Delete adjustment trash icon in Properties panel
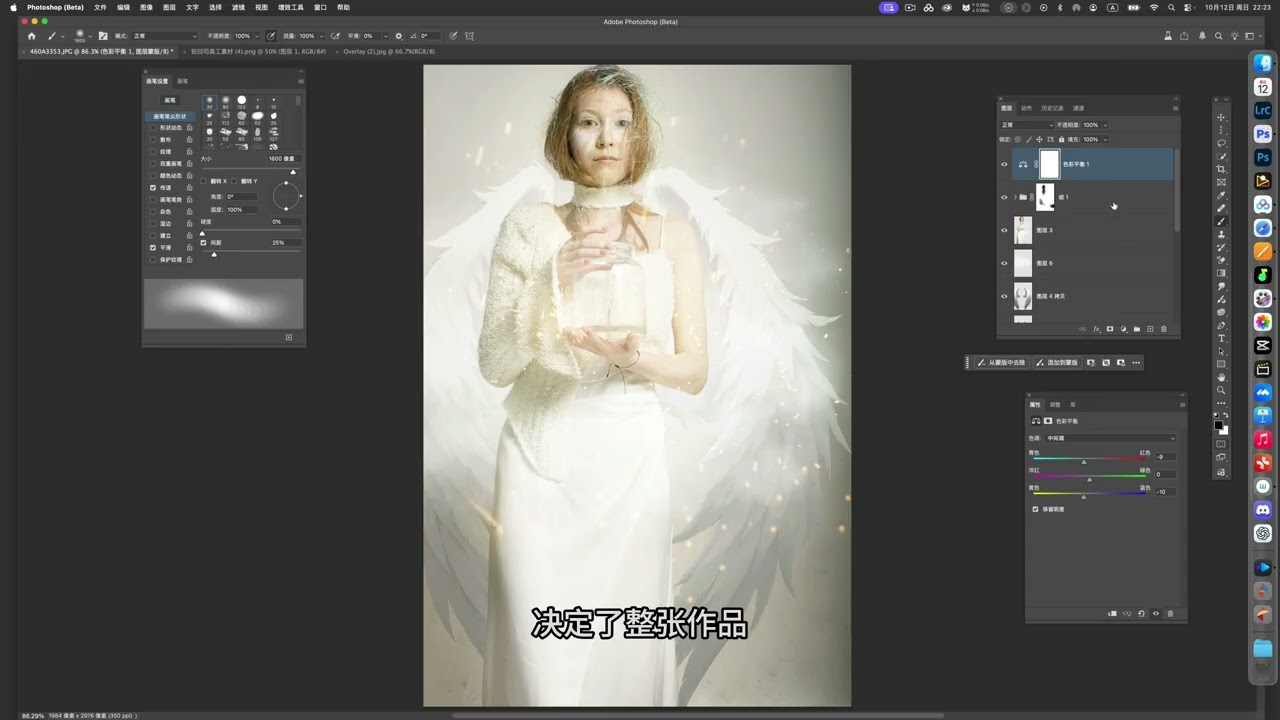 point(1170,613)
